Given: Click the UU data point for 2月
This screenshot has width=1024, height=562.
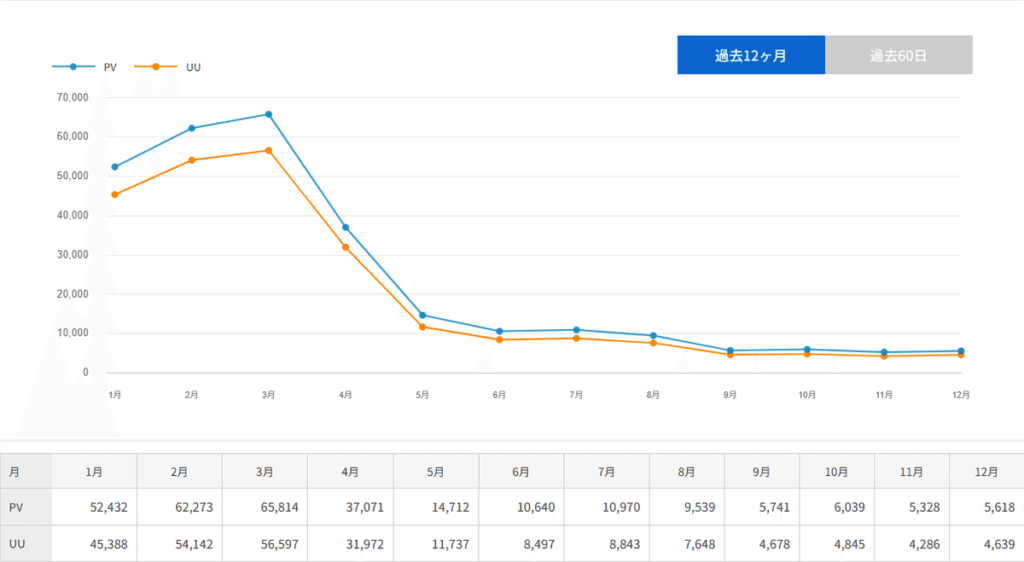Looking at the screenshot, I should 191,160.
